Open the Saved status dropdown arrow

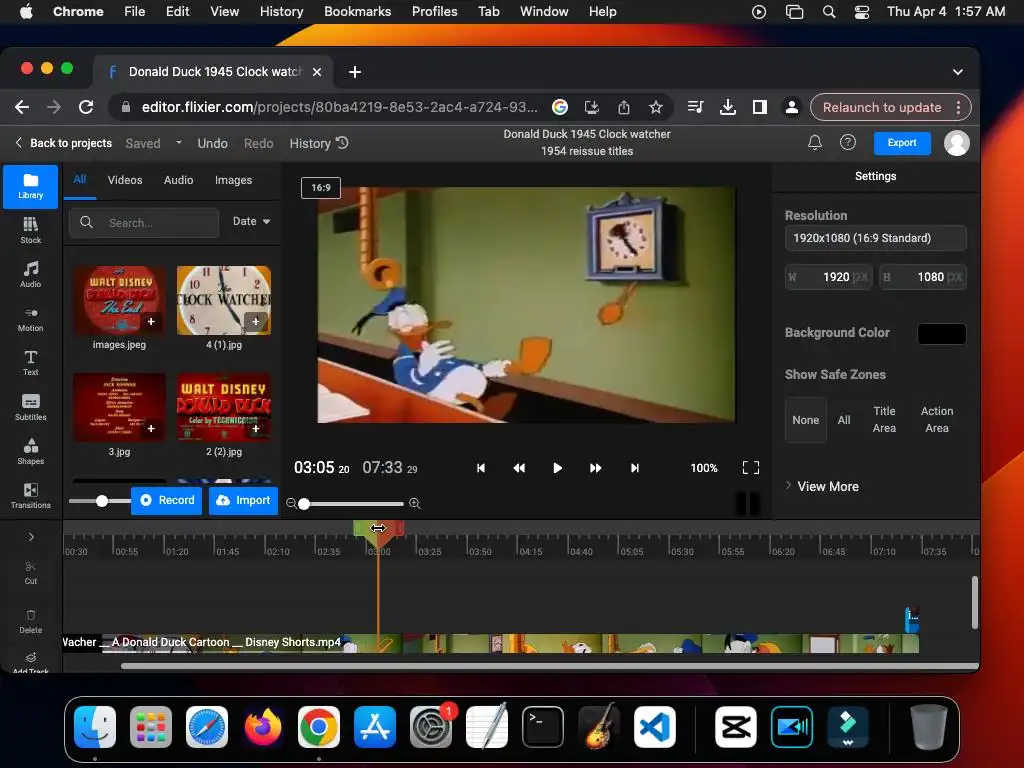[178, 142]
